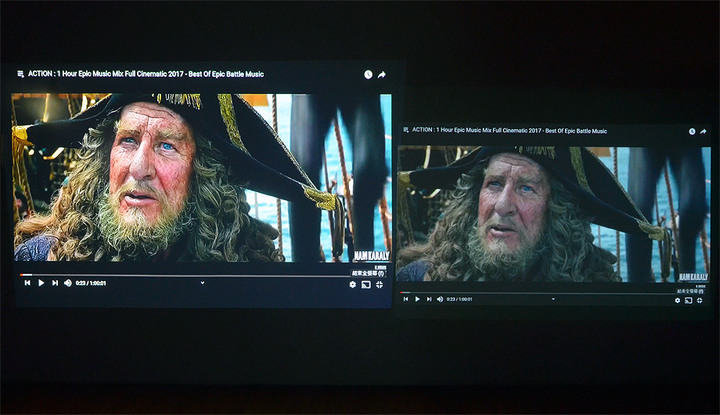Click the left player's video title
Screen dimensions: 720x415
coord(146,74)
